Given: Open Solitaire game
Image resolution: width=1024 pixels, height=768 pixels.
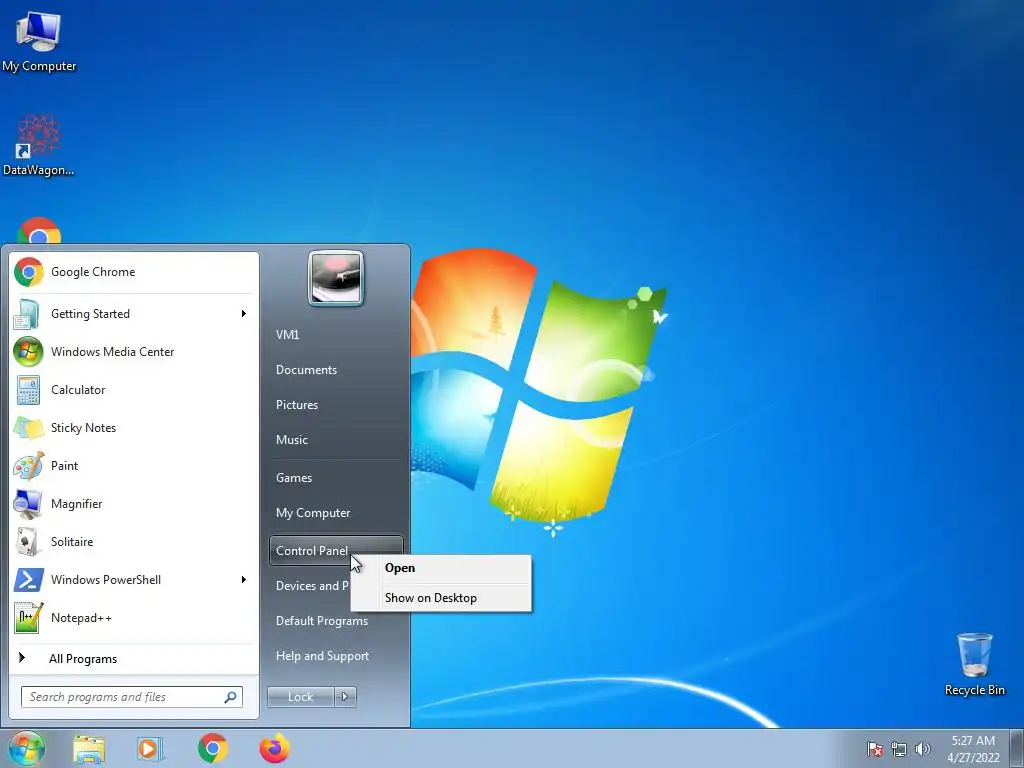Looking at the screenshot, I should tap(134, 541).
